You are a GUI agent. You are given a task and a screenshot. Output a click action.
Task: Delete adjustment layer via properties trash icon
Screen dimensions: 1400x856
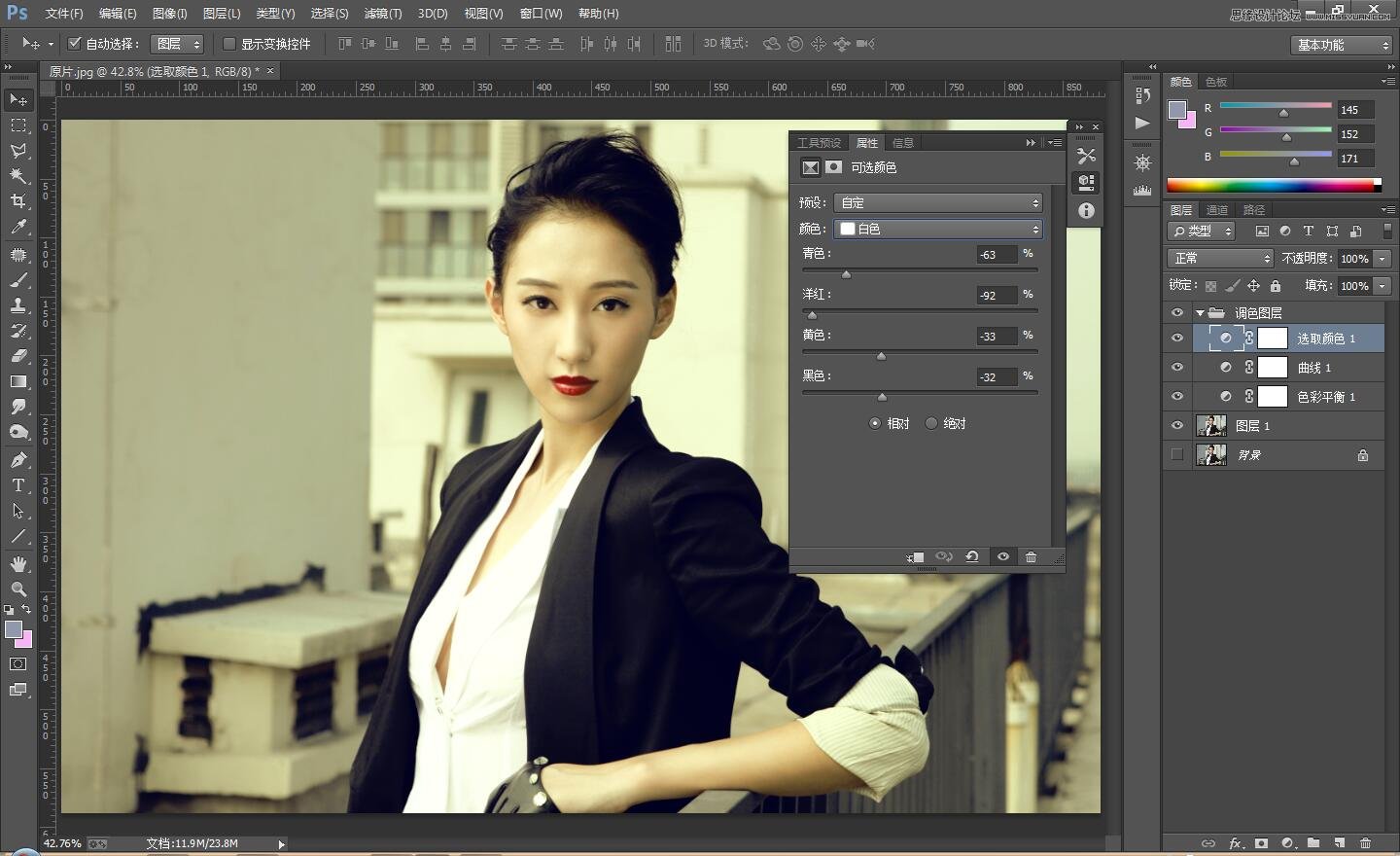(x=1031, y=557)
